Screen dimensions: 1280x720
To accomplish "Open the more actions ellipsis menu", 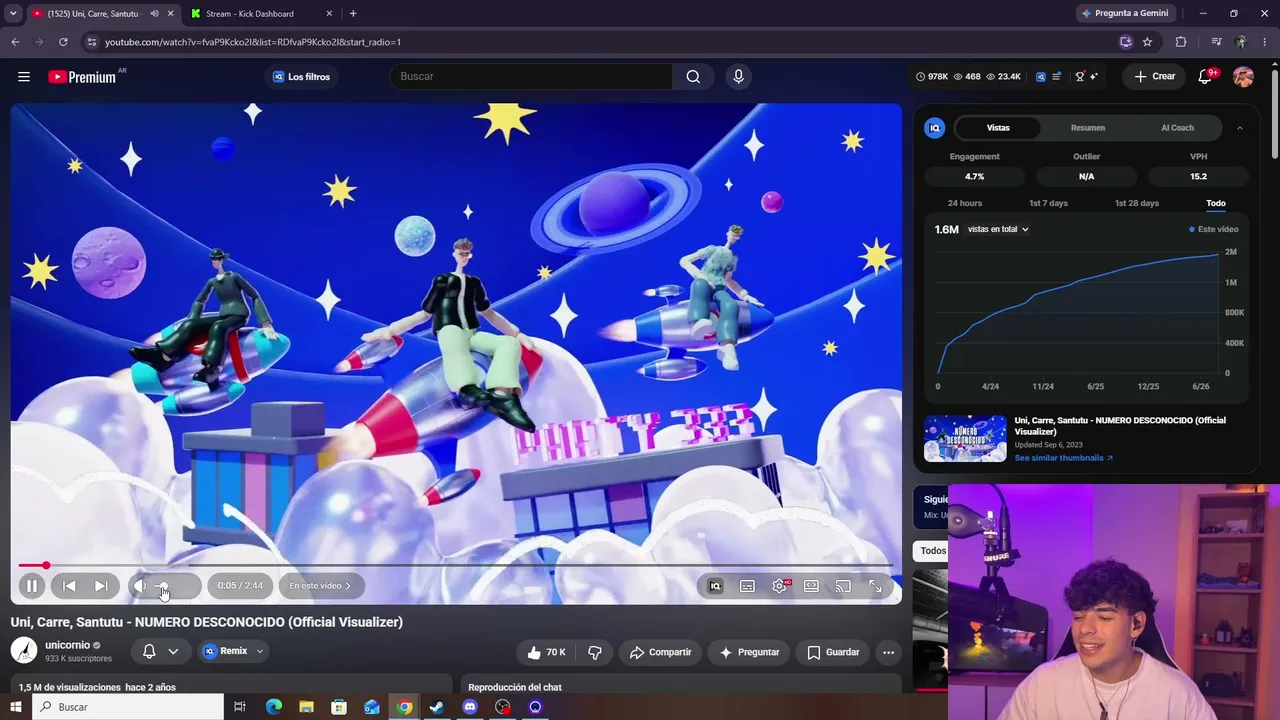I will click(x=888, y=652).
